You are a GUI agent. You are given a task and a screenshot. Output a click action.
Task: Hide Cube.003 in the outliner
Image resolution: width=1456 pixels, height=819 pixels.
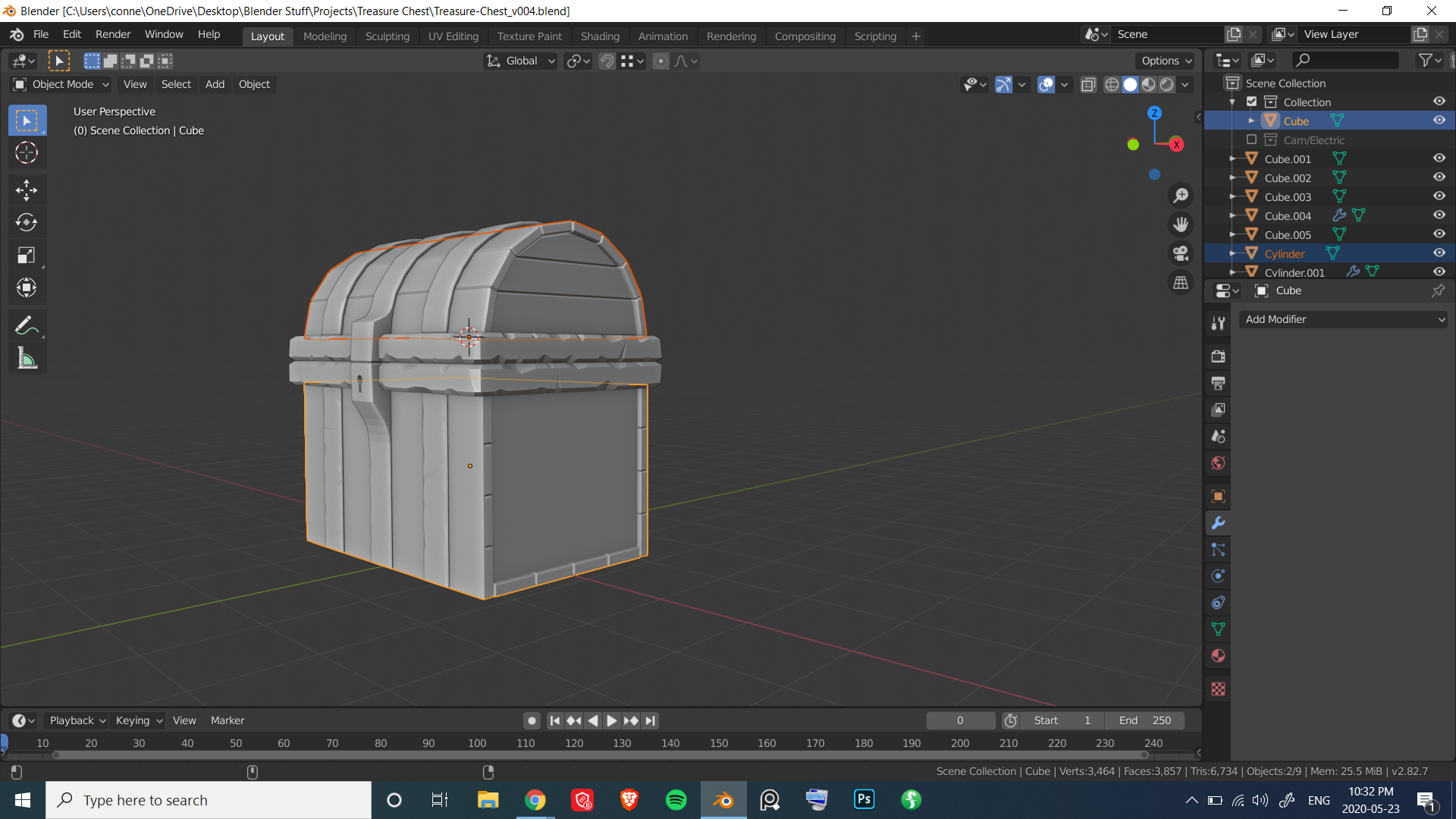tap(1439, 196)
